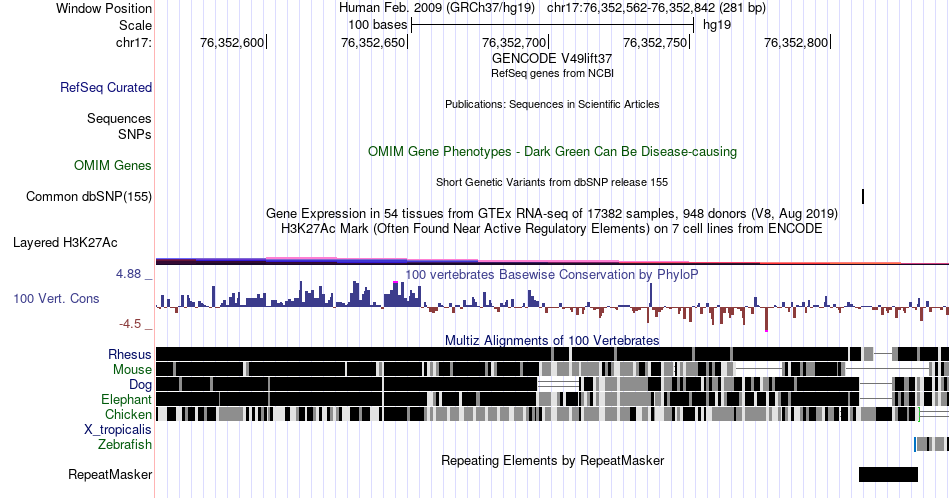Click 'Publications: Sequences in Scientific Articles' title
The image size is (950, 498).
pos(552,104)
